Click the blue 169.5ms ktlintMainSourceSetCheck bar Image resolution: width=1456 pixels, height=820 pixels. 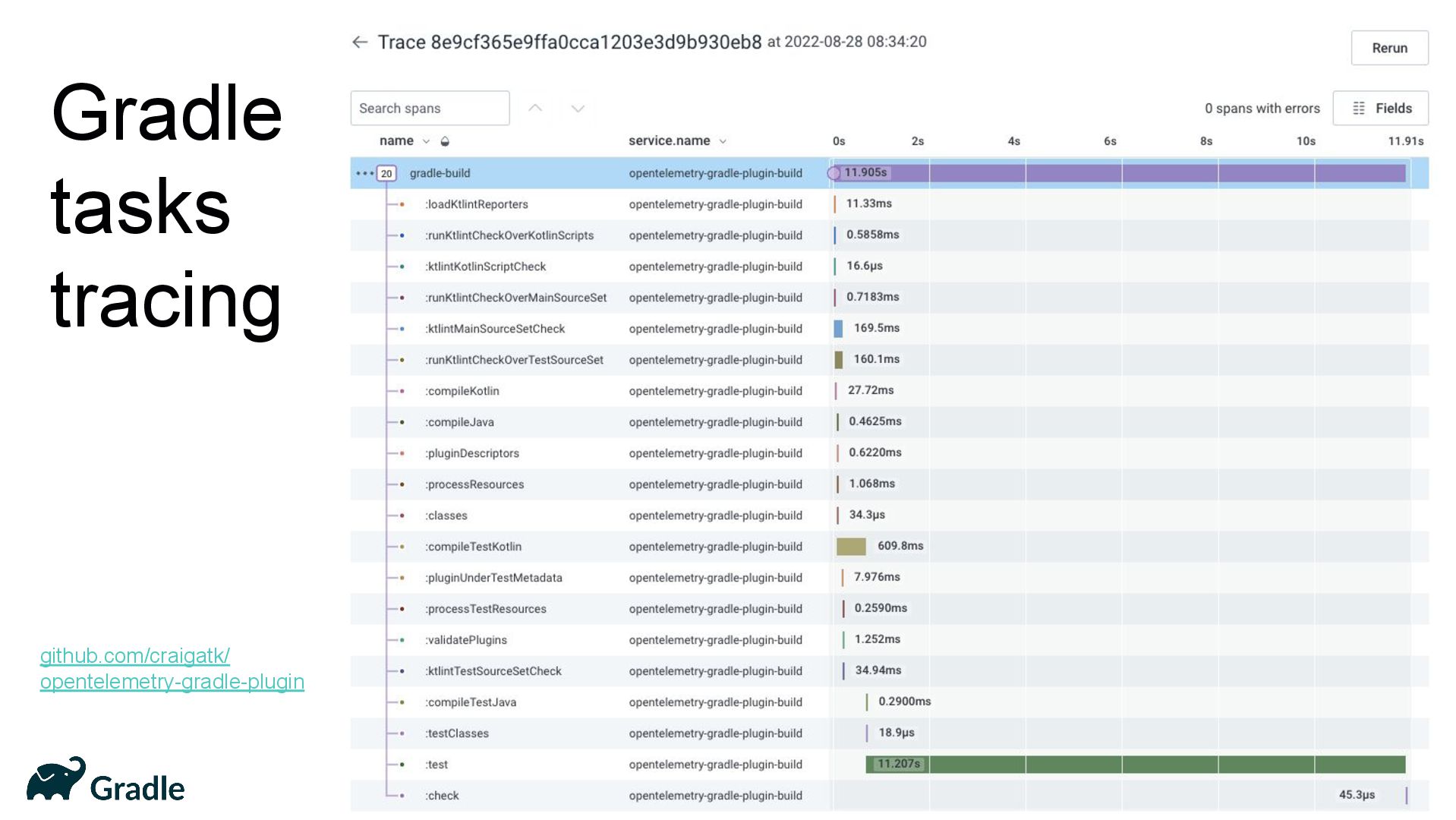tap(838, 328)
